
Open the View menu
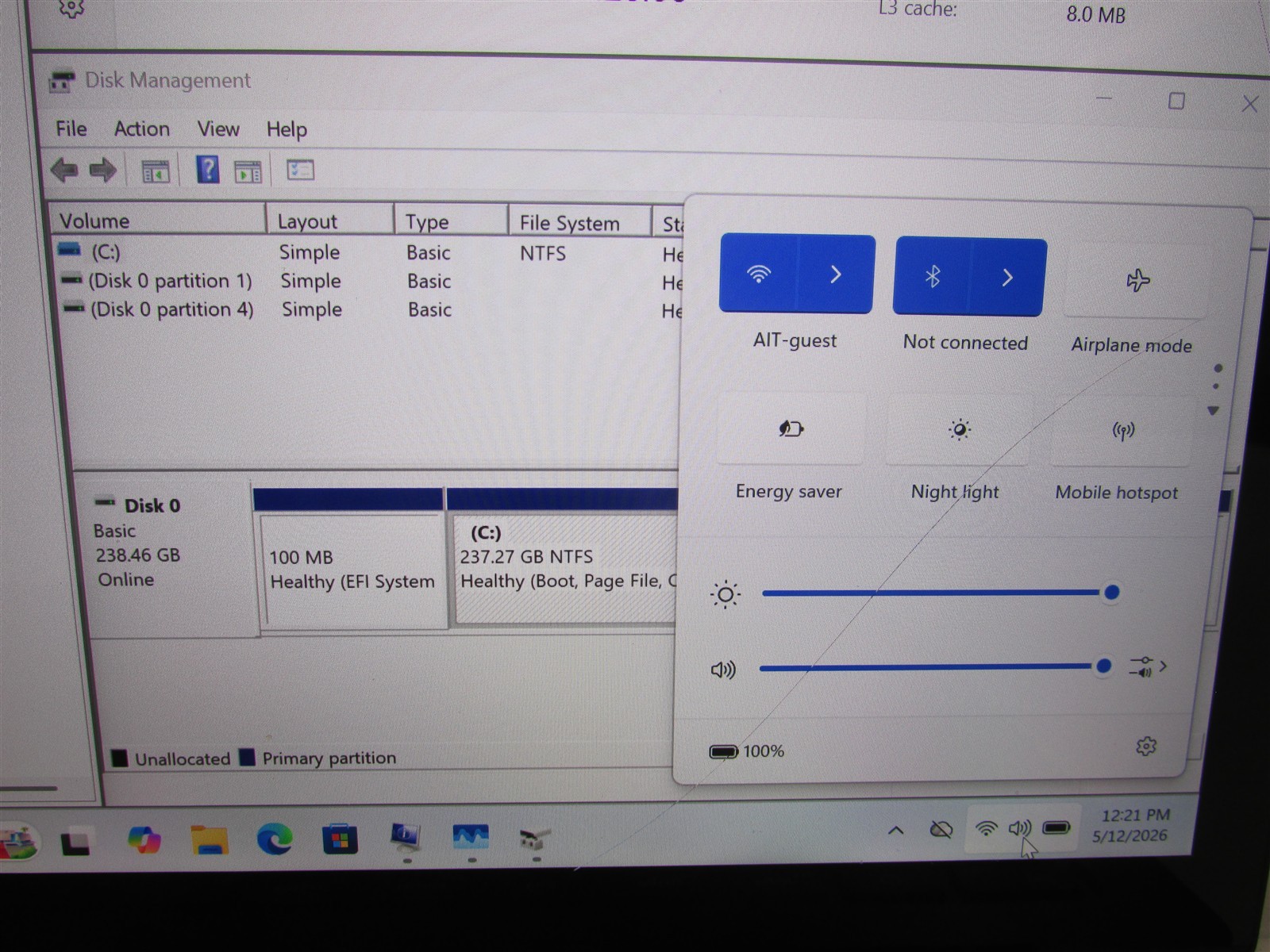[x=218, y=129]
